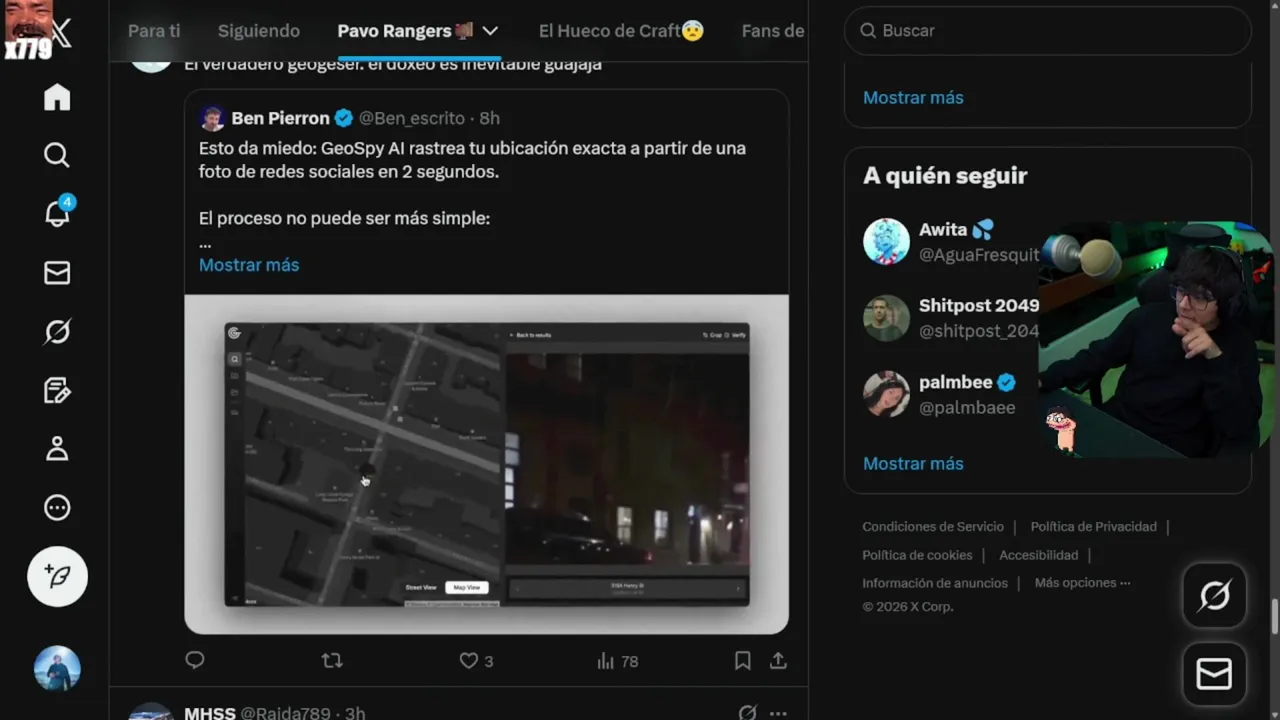The height and width of the screenshot is (720, 1280).
Task: Open Shitpost 2049 avatar thumbnail
Action: click(x=886, y=318)
